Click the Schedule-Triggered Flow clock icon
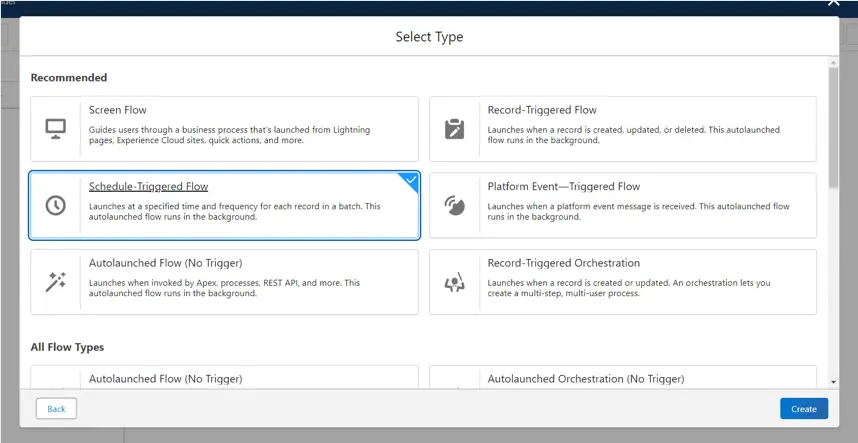Viewport: 858px width, 443px height. [55, 206]
